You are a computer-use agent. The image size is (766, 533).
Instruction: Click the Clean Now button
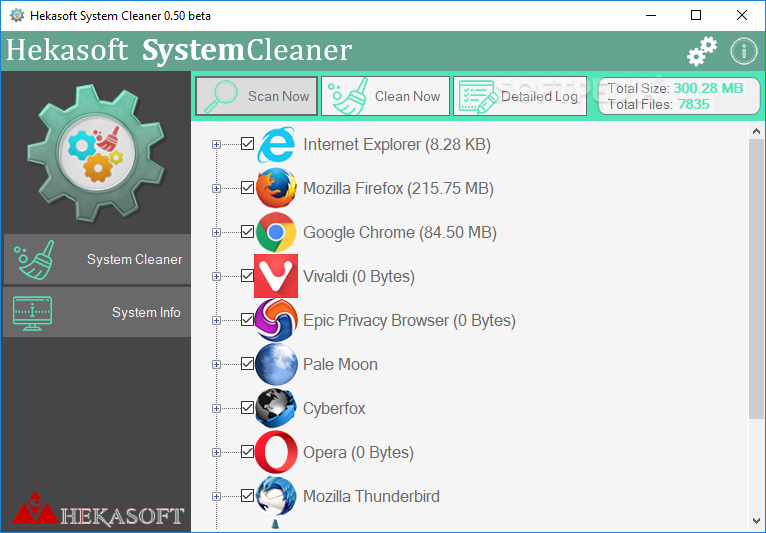(385, 96)
